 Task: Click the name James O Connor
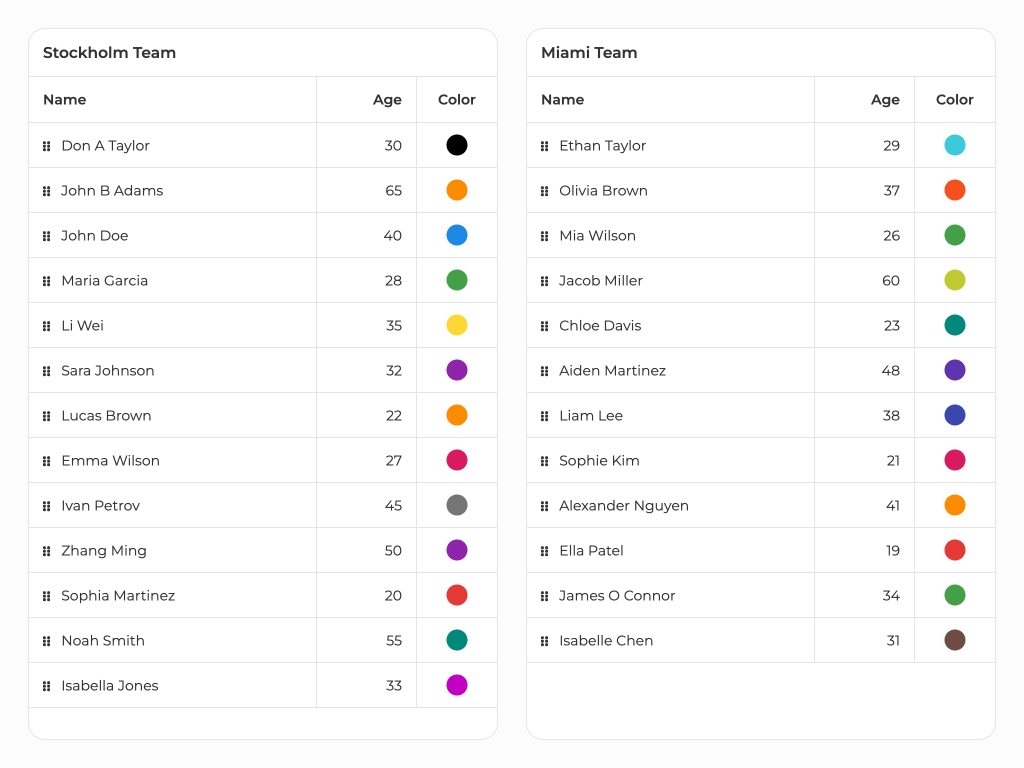(617, 596)
